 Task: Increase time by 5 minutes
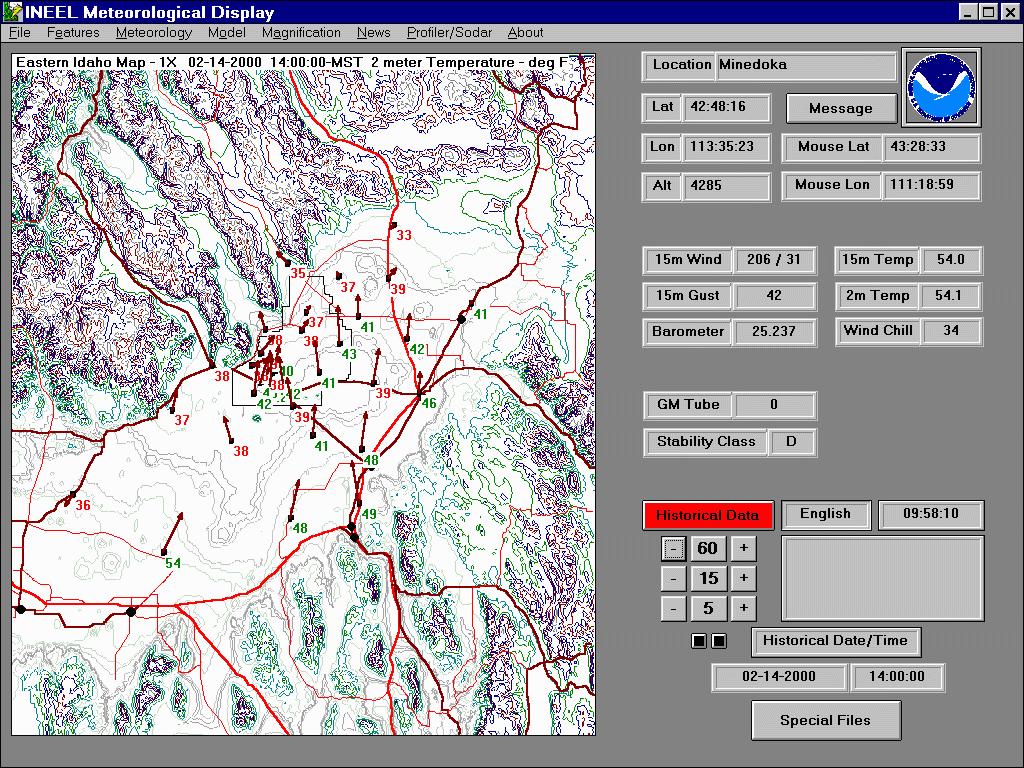click(x=743, y=609)
